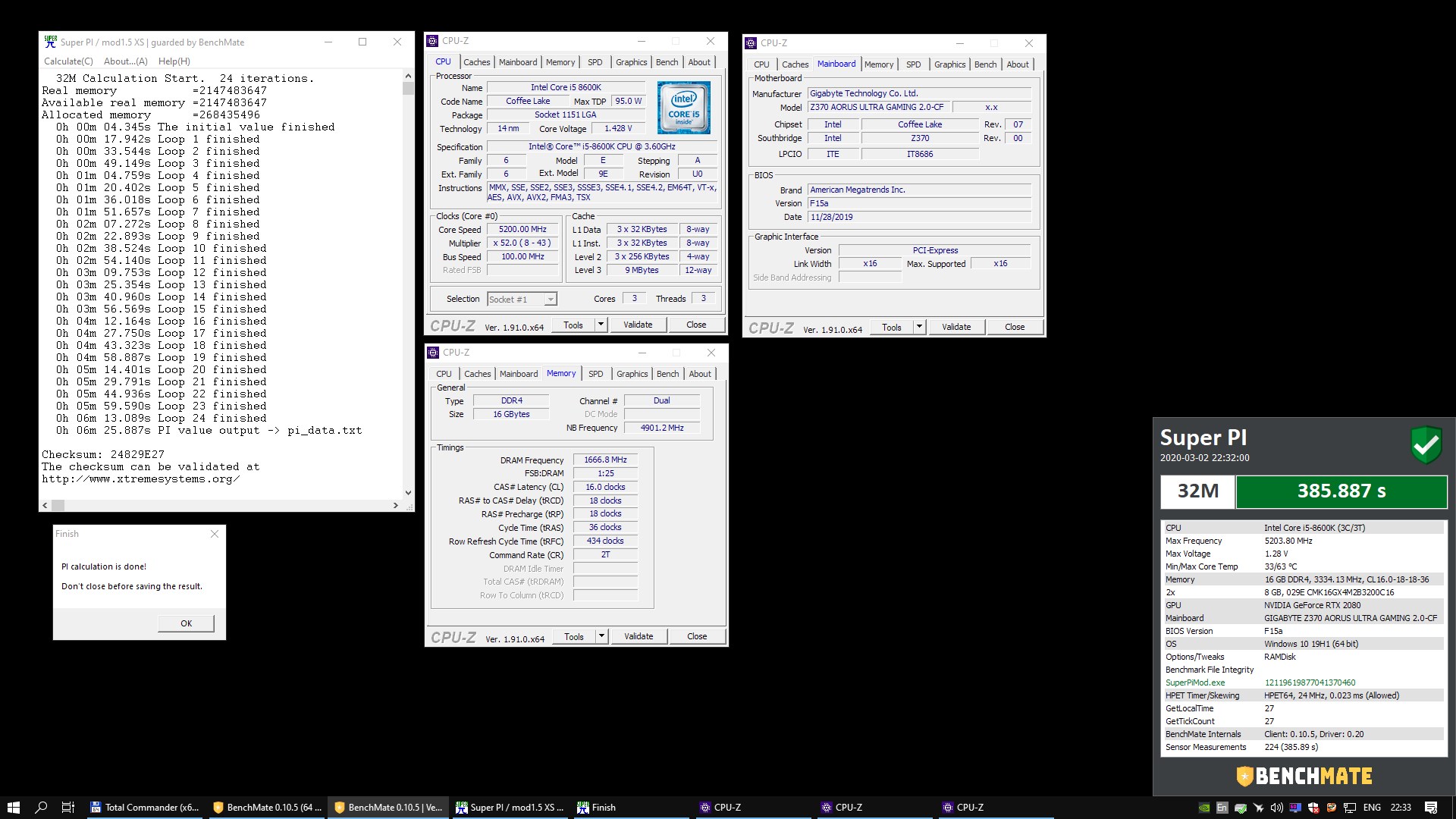Open network connection tray icon
1456x819 pixels.
click(x=1350, y=808)
